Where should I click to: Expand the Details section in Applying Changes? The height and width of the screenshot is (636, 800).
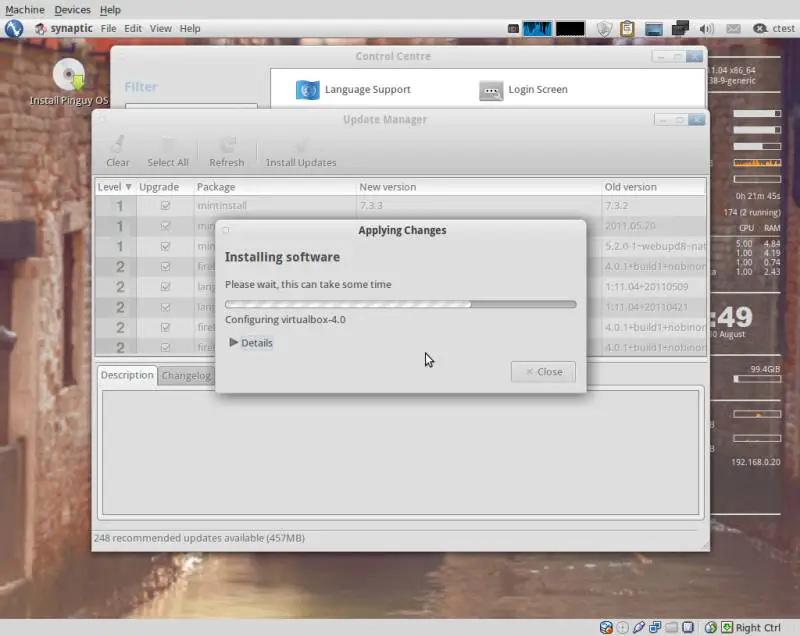251,343
